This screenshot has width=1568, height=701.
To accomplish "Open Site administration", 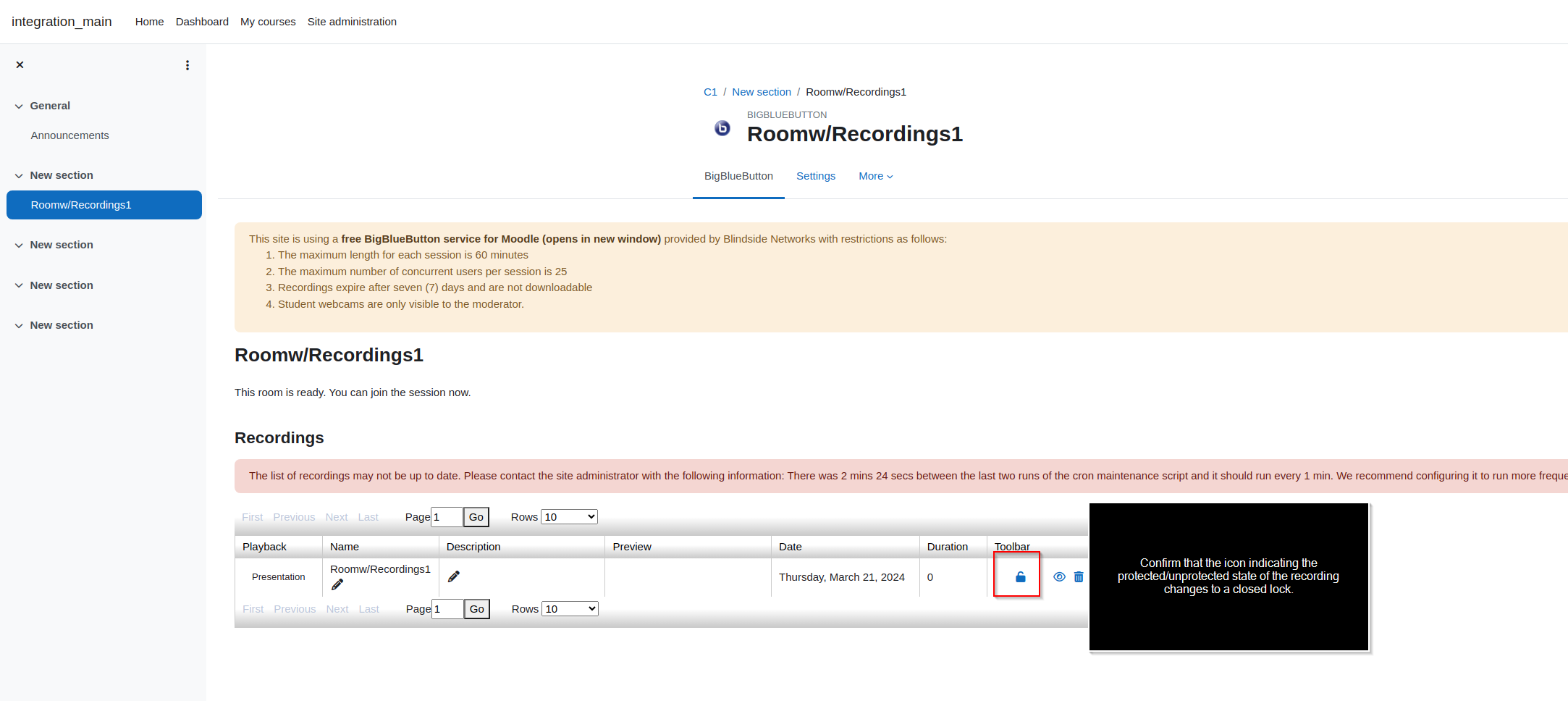I will [352, 22].
